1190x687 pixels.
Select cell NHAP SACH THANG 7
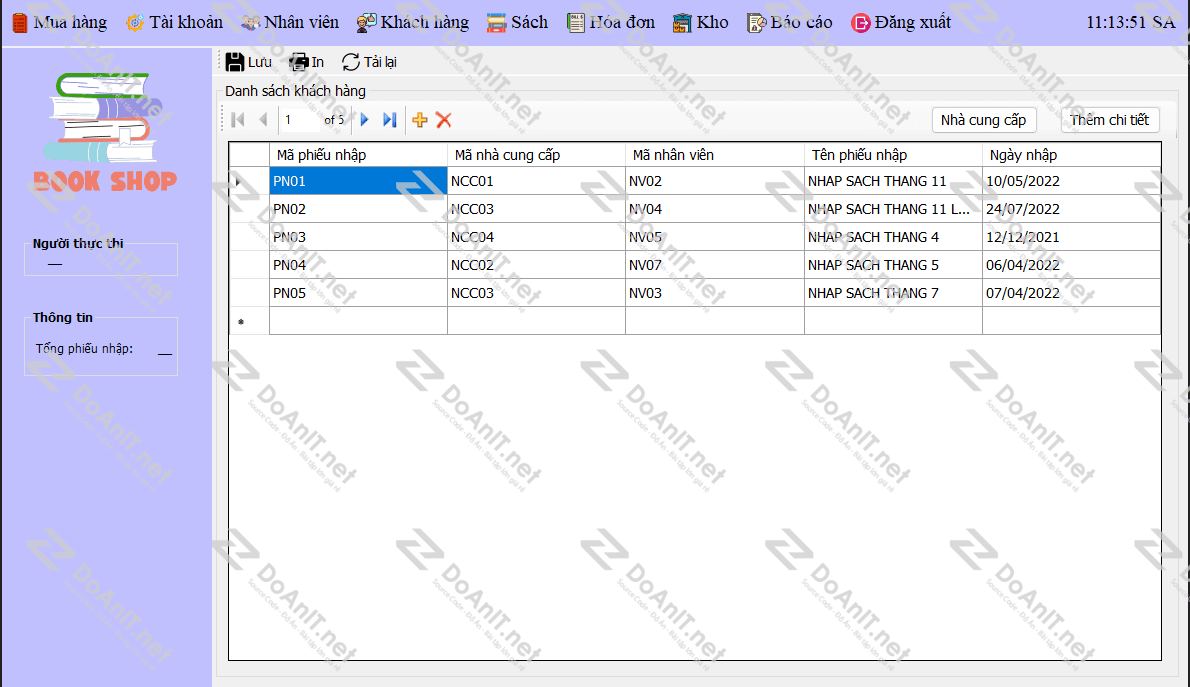point(893,293)
